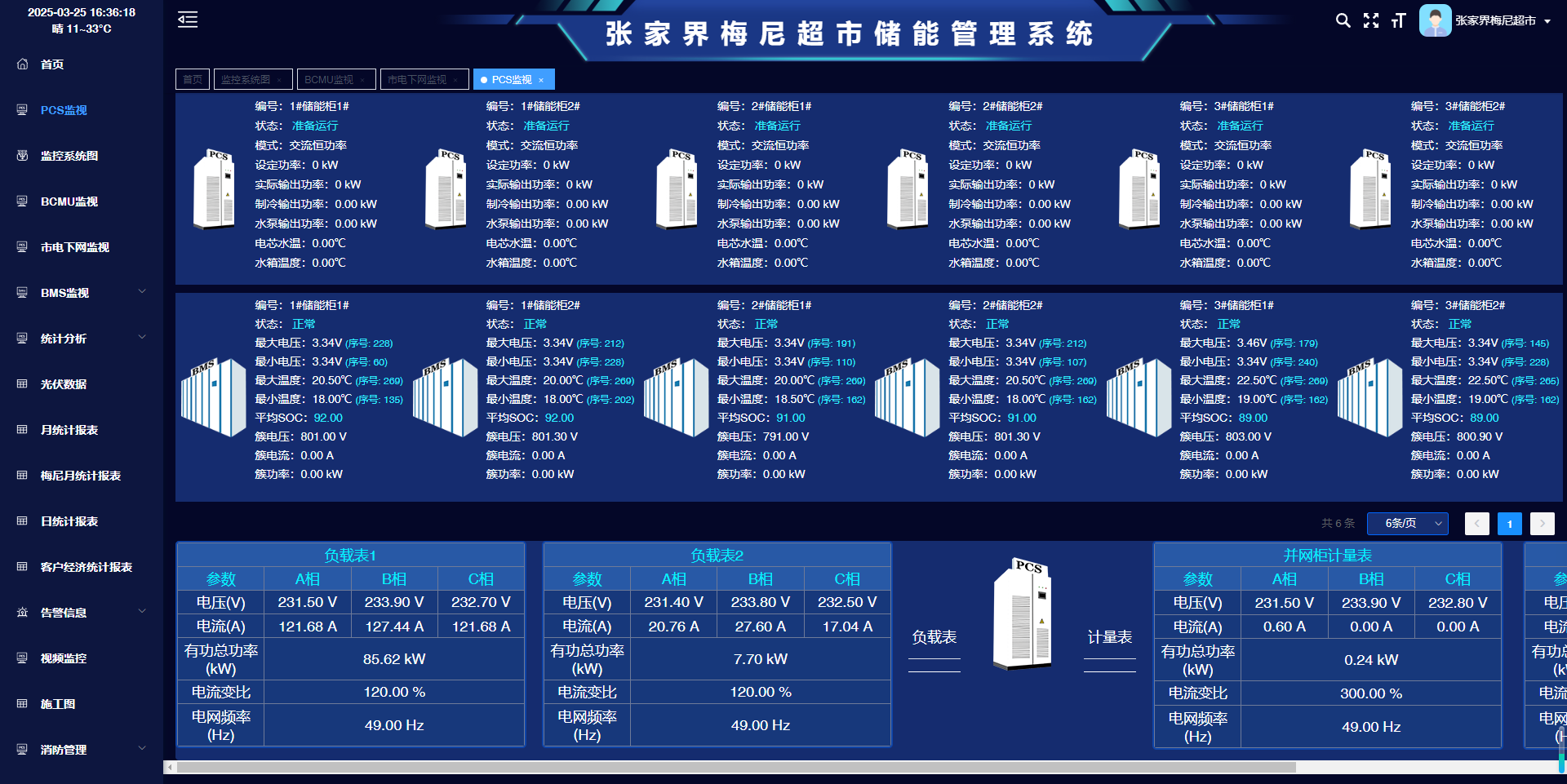Close the BCMU监视 tab

pos(362,80)
